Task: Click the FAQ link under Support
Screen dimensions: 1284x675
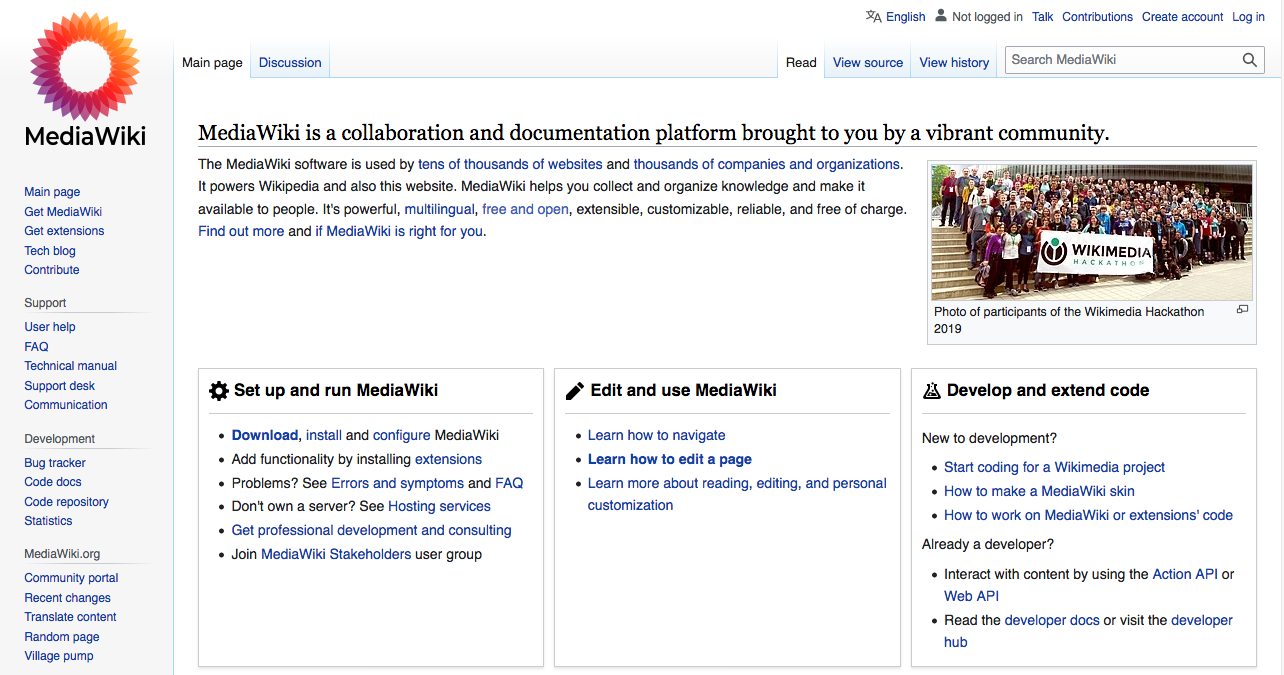Action: tap(36, 347)
